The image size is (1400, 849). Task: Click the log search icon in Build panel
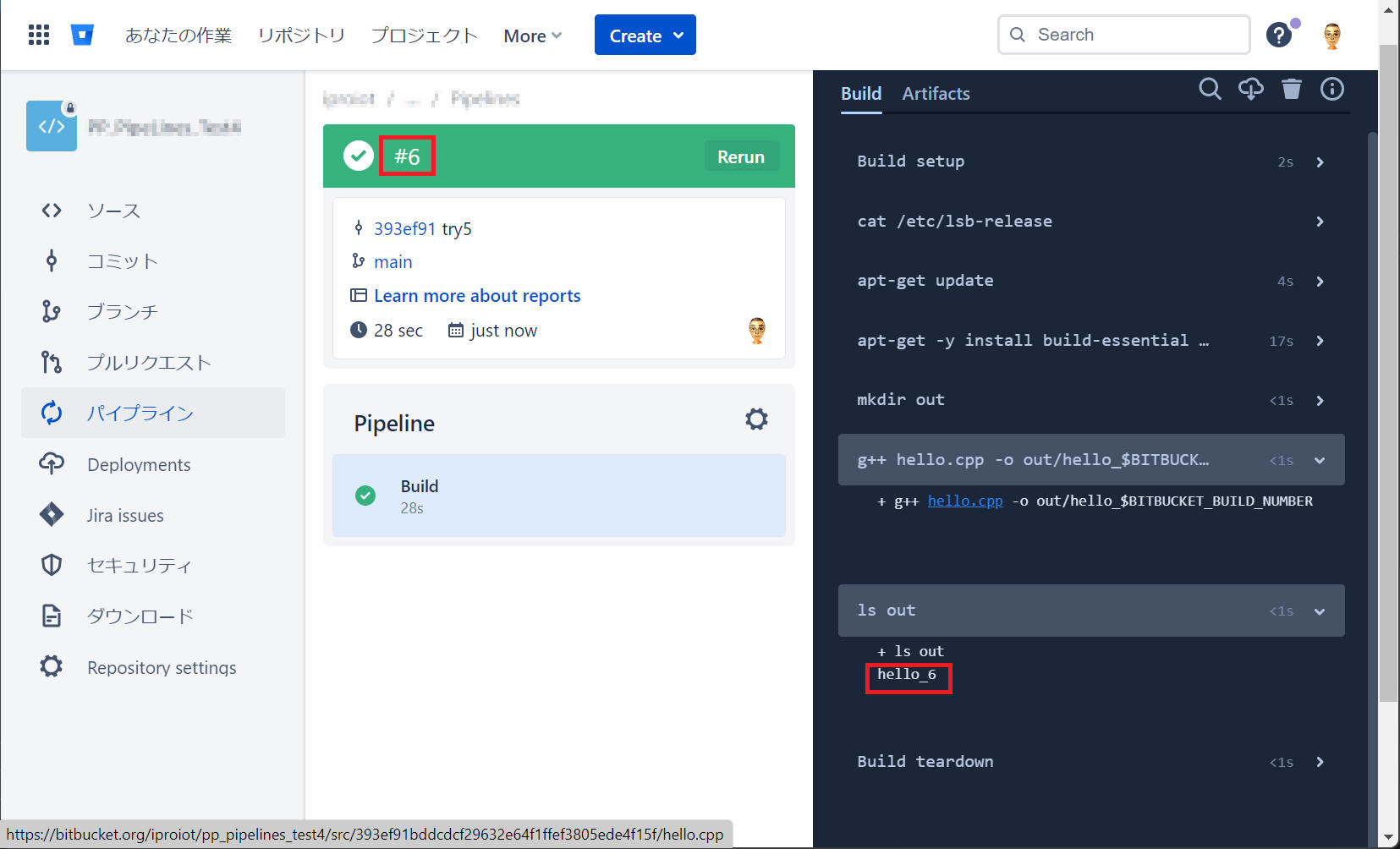(x=1210, y=89)
